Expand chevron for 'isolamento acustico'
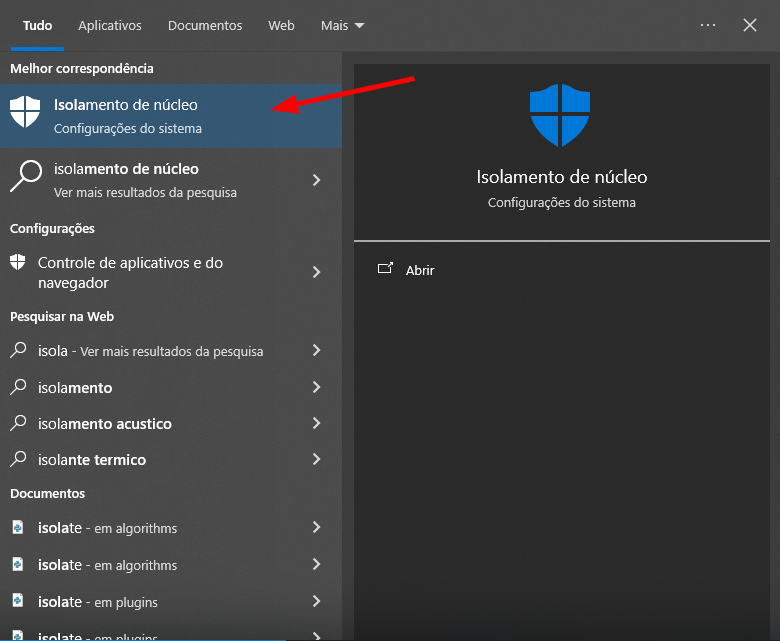 316,423
